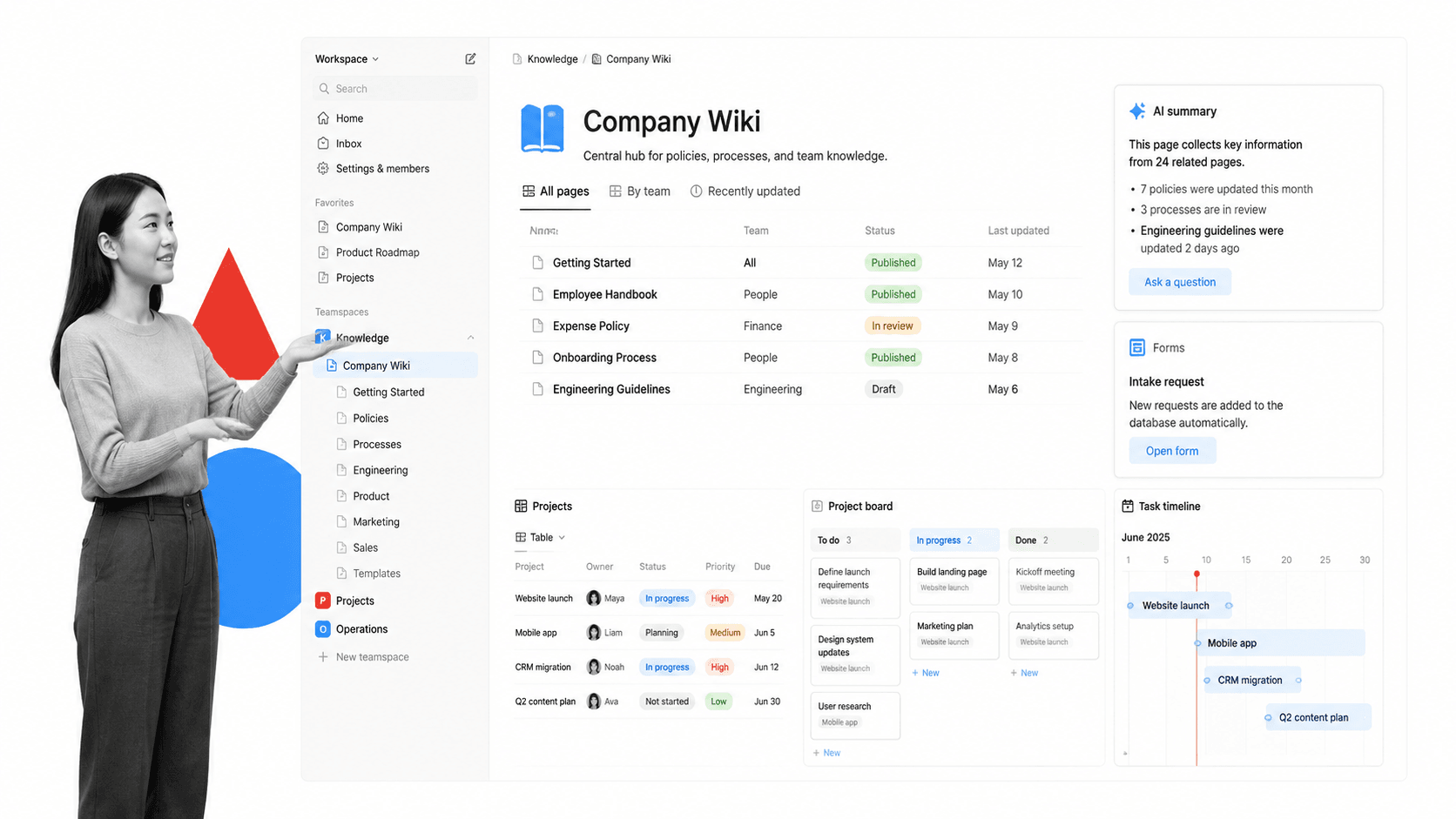
Task: Switch to the By team tab
Action: tap(640, 191)
